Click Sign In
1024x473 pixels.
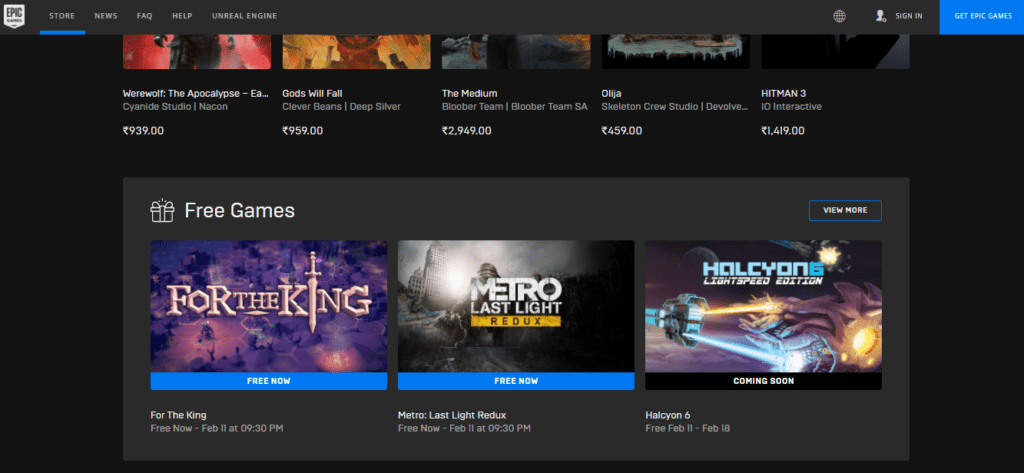tap(909, 16)
